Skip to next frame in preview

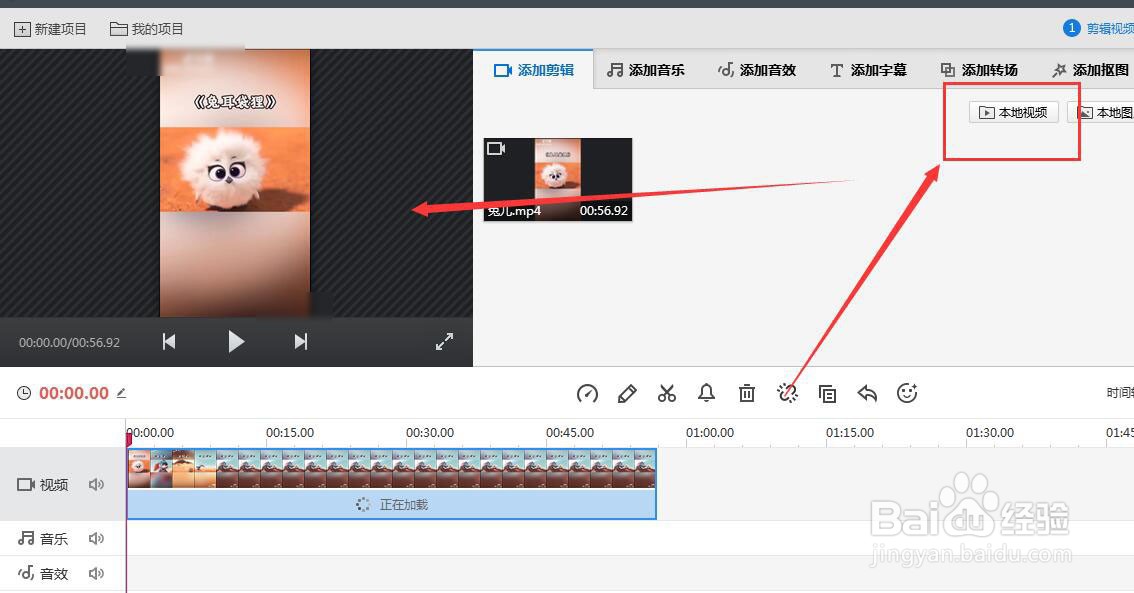(x=301, y=341)
